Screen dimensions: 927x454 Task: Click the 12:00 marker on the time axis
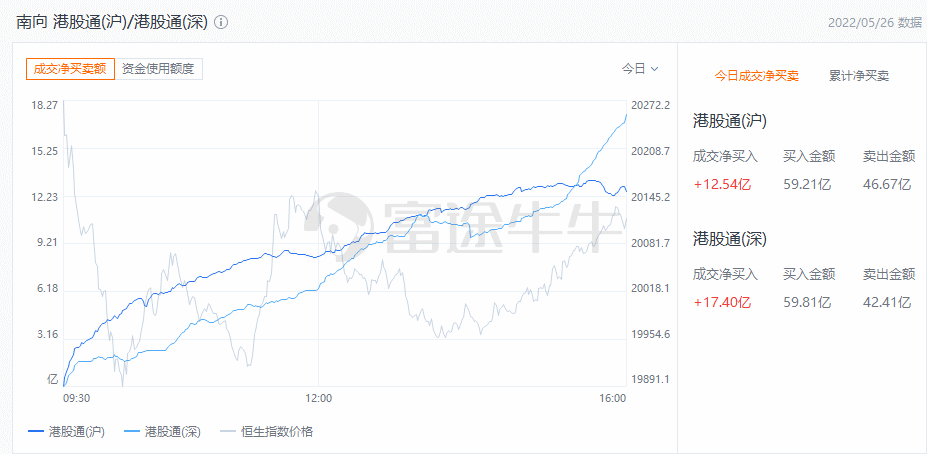click(318, 398)
